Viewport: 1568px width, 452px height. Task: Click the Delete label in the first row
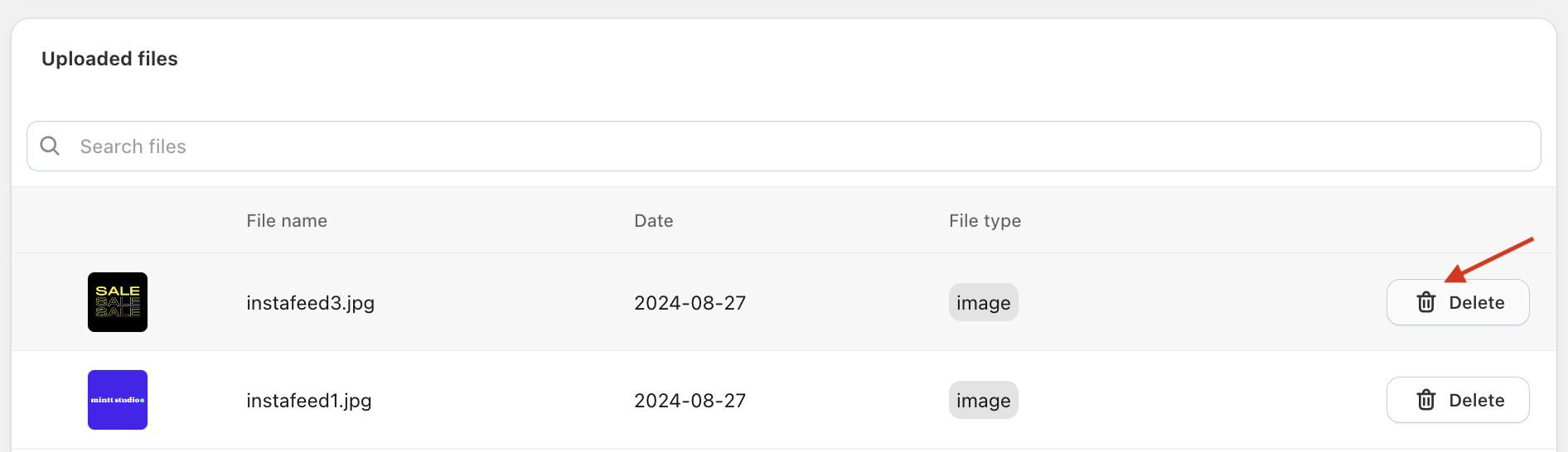pos(1476,303)
